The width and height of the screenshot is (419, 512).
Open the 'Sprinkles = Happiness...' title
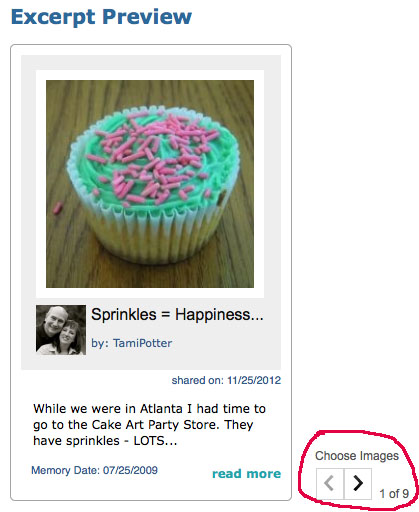coord(177,315)
